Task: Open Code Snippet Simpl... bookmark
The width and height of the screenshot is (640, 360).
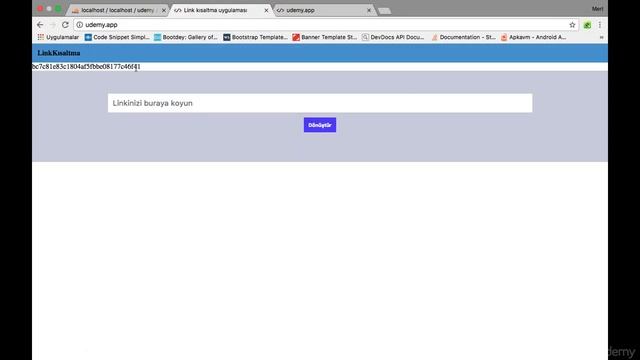Action: [117, 37]
